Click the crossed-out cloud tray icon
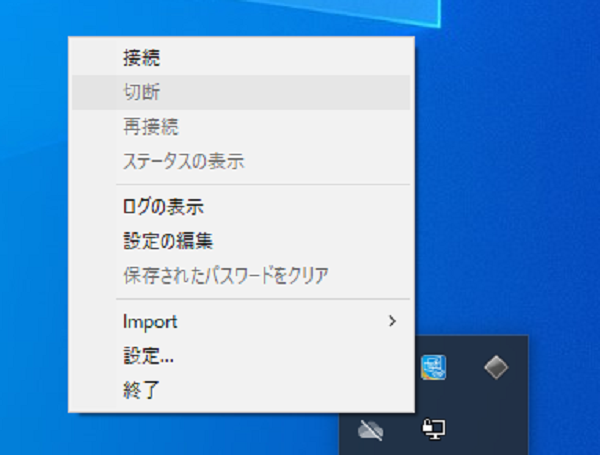600x455 pixels. 370,430
